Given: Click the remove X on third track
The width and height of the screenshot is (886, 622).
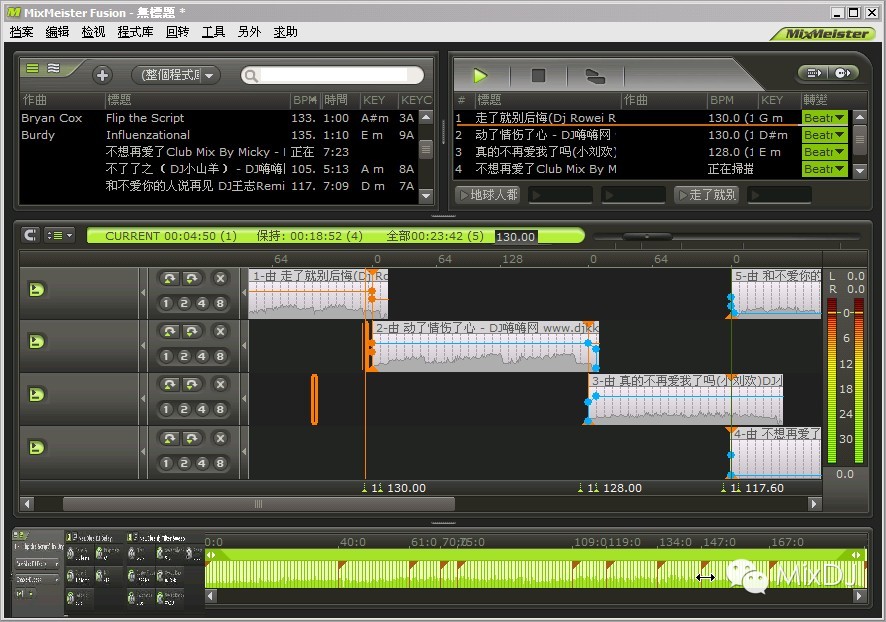Looking at the screenshot, I should [x=220, y=384].
